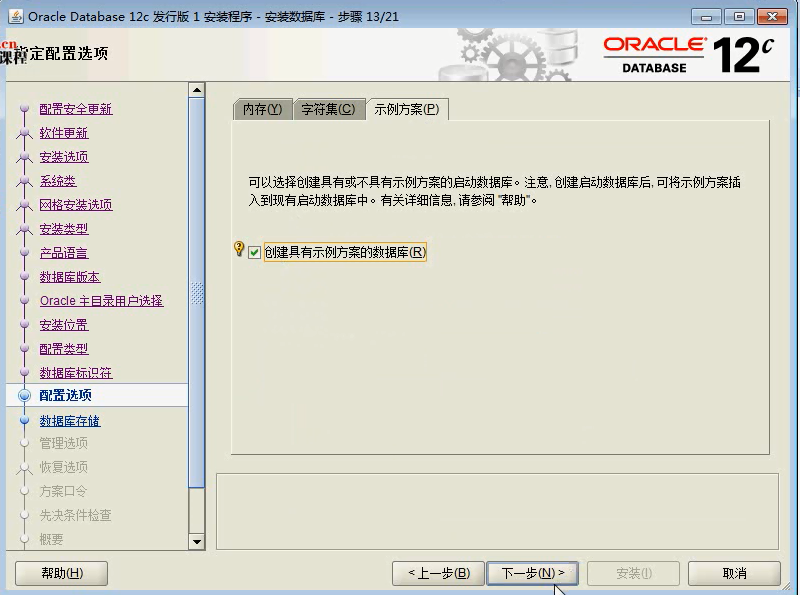Viewport: 800px width, 595px height.
Task: Click the sidebar vertical scrollbar thumb
Action: 196,293
